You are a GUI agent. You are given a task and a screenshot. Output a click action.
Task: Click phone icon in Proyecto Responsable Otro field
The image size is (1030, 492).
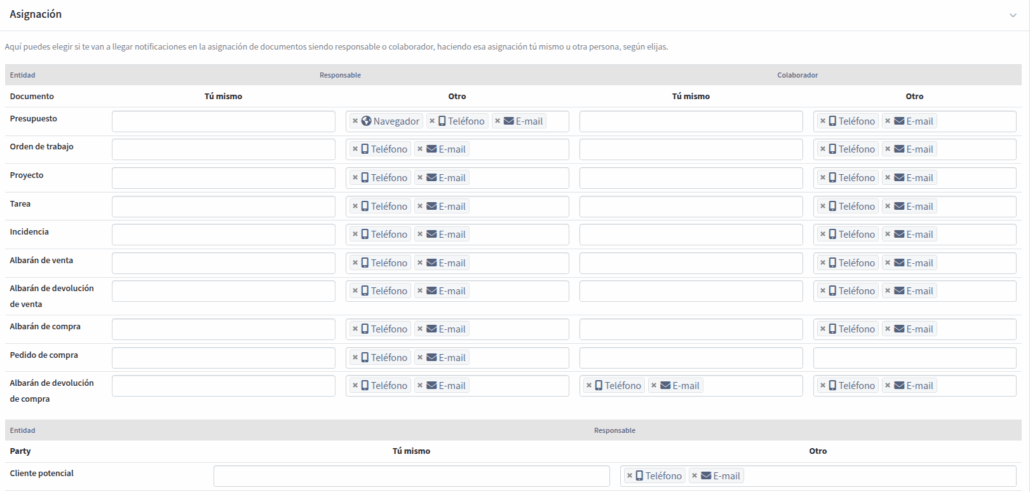click(x=365, y=177)
